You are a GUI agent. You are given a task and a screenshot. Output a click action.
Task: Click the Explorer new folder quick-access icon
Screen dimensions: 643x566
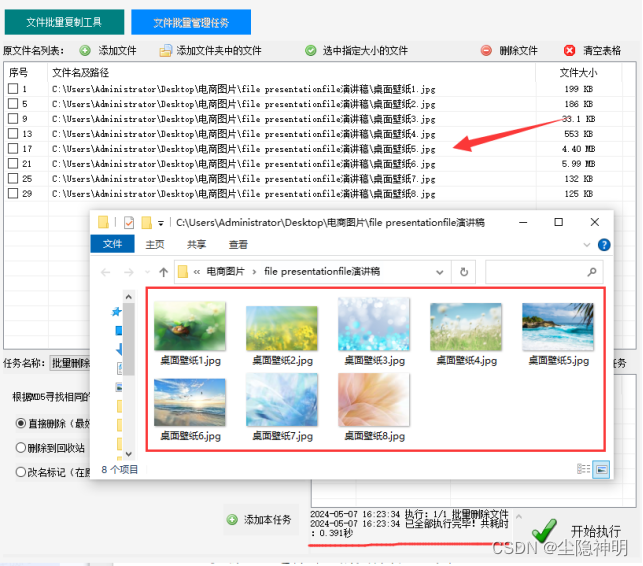146,222
